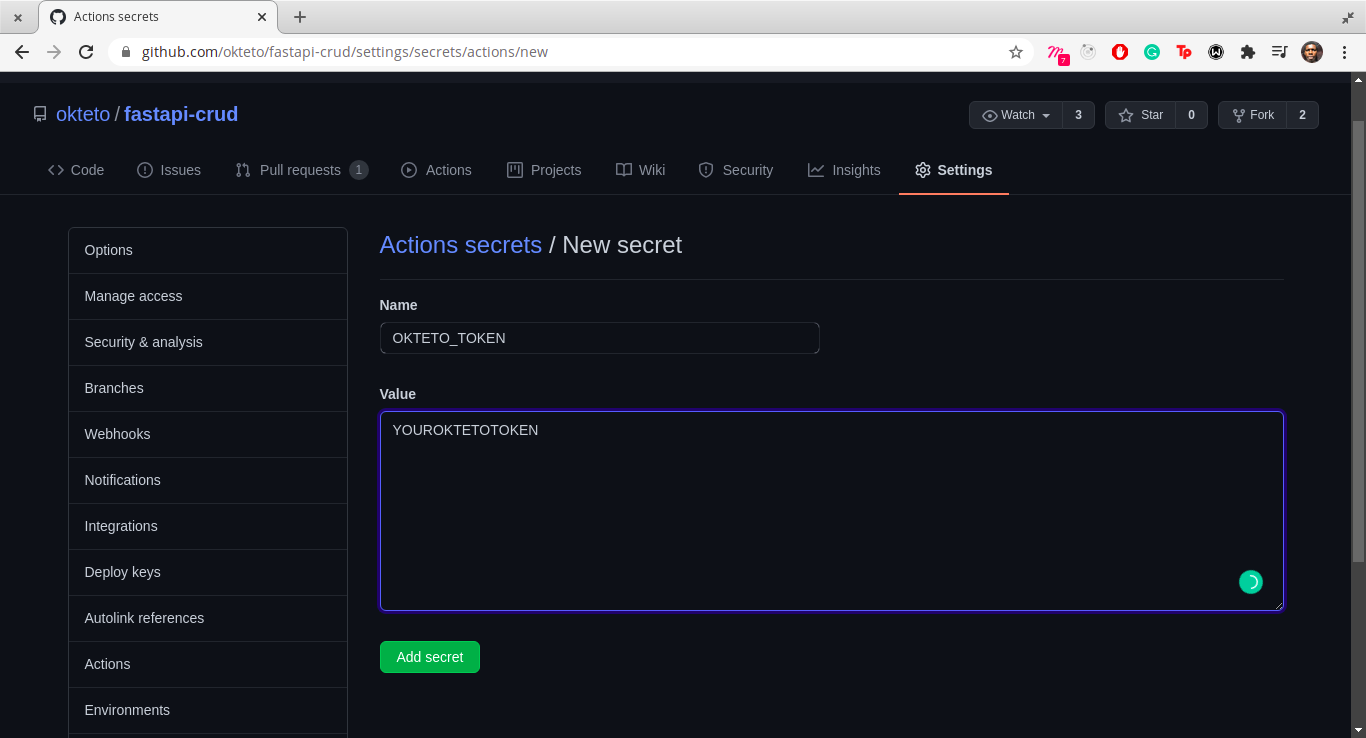The height and width of the screenshot is (738, 1366).
Task: Click the repository book icon beside okteto
Action: coord(40,114)
